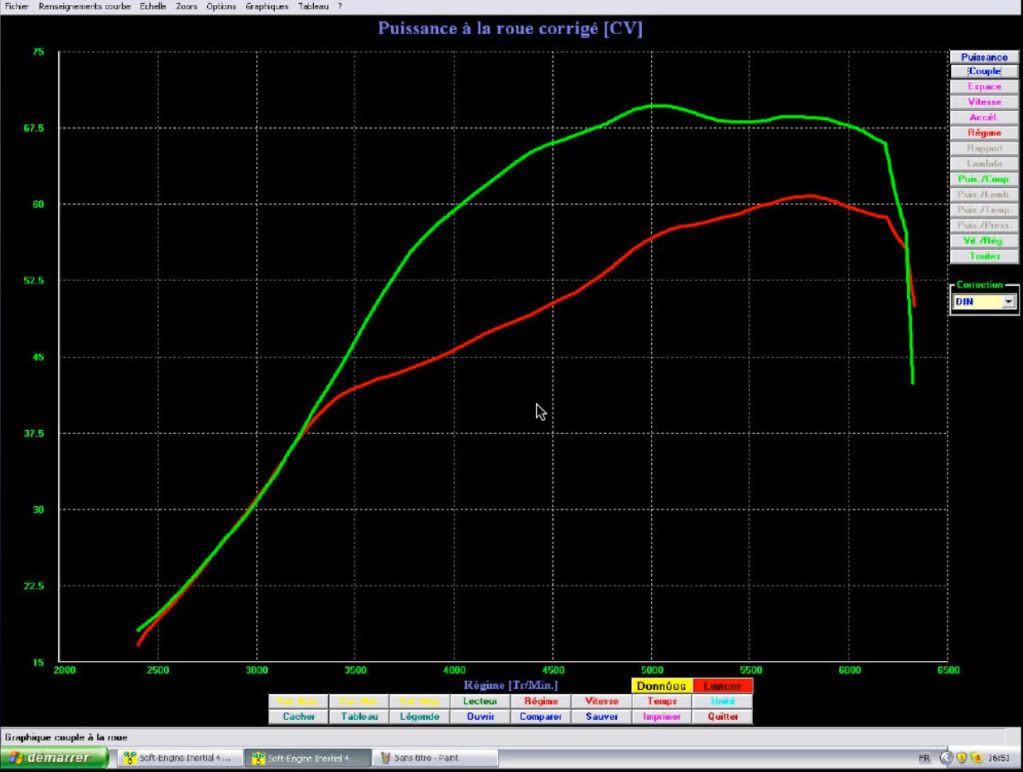
Task: Click Comparer to compare curves
Action: (541, 716)
